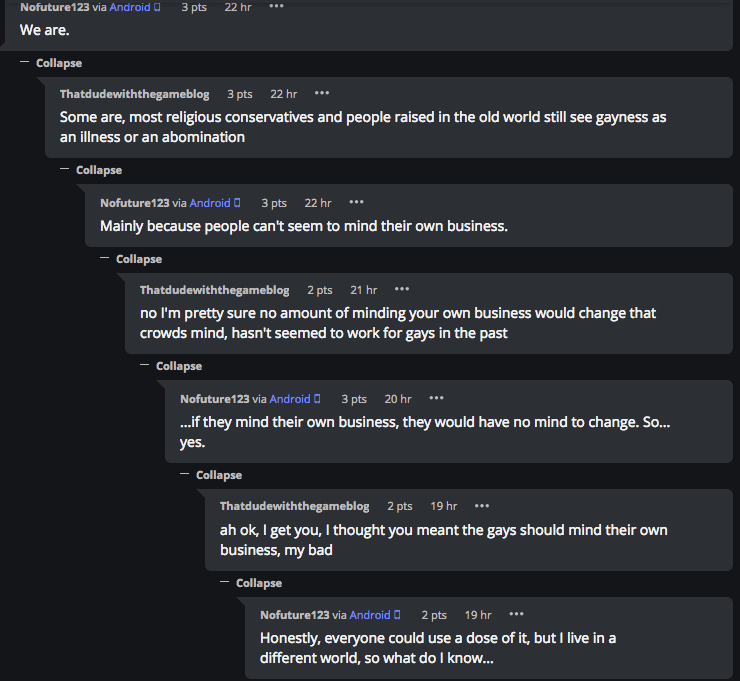Open more options on the "Honestly, everyone" comment
The image size is (740, 681).
click(x=516, y=615)
